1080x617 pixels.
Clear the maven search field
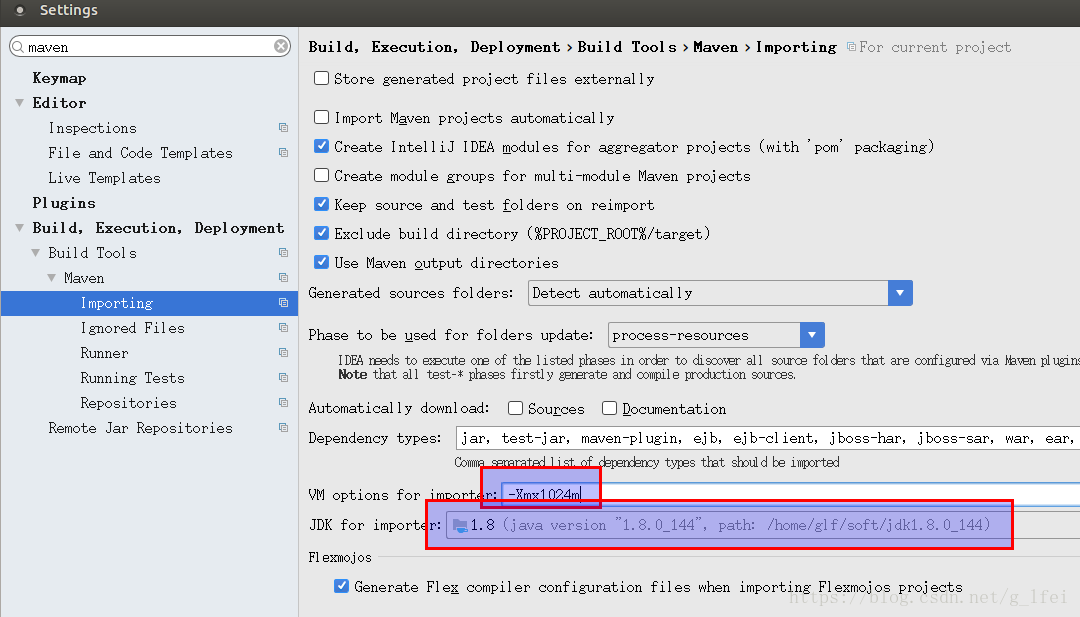(x=281, y=46)
